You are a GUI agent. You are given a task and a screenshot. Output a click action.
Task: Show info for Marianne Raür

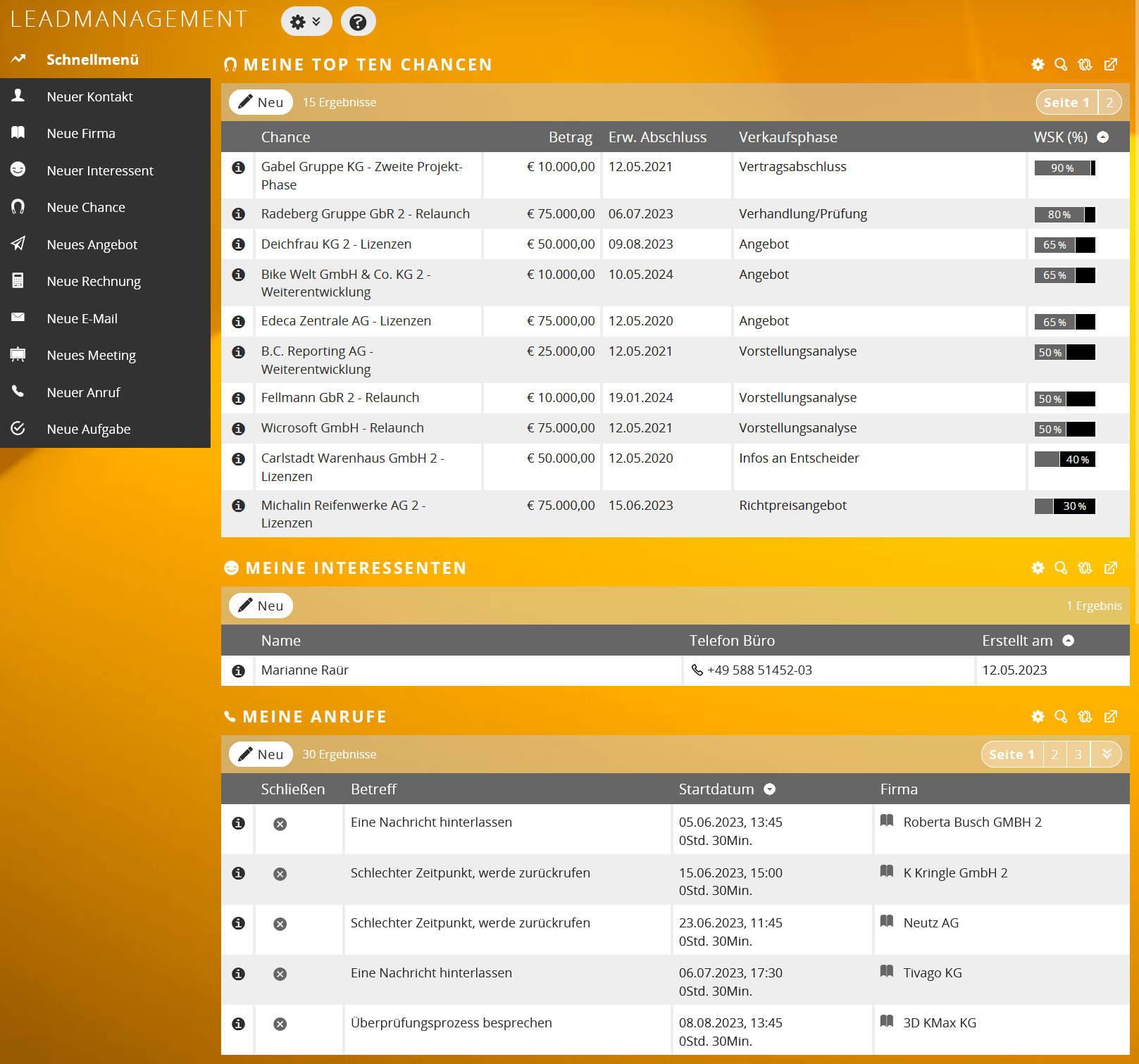pyautogui.click(x=239, y=671)
